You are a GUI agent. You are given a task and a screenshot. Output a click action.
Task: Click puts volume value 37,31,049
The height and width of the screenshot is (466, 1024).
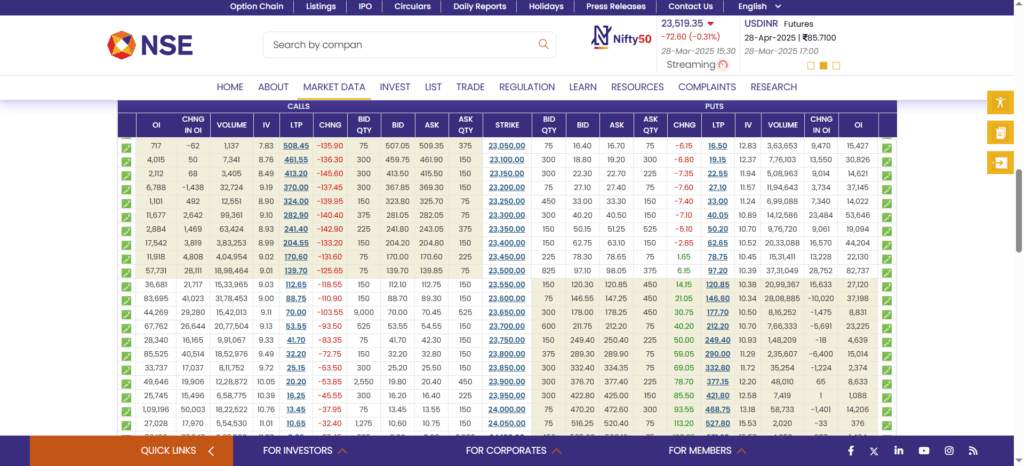783,270
